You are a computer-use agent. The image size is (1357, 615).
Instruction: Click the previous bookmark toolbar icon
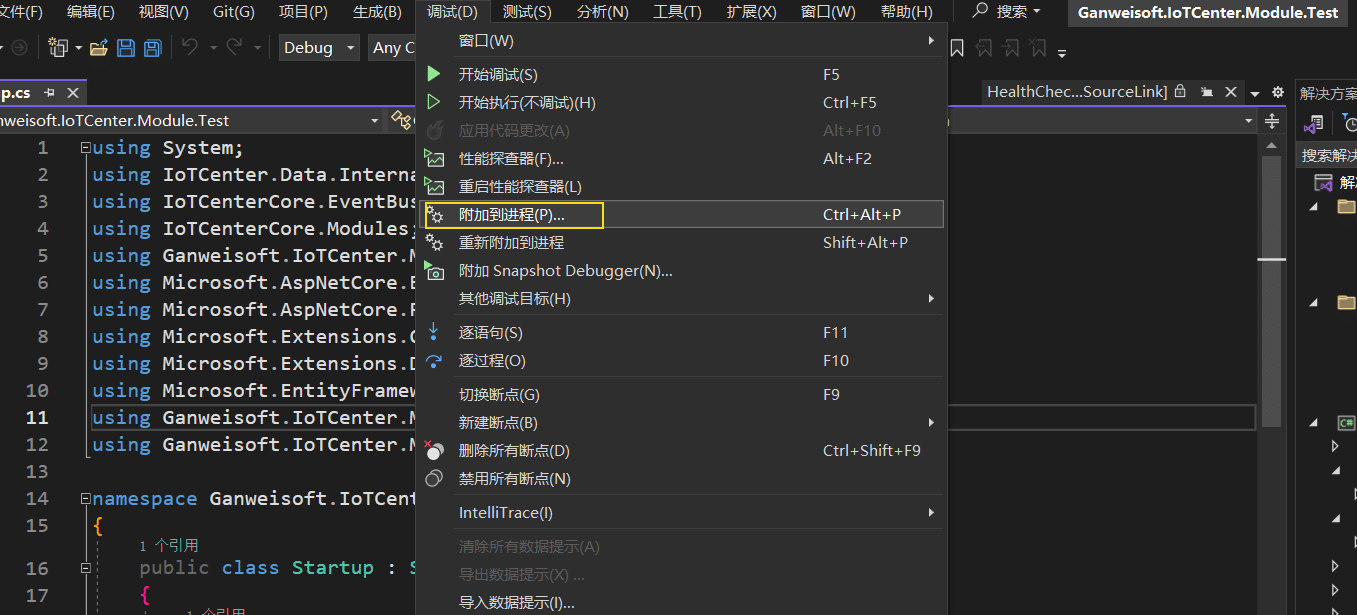985,48
